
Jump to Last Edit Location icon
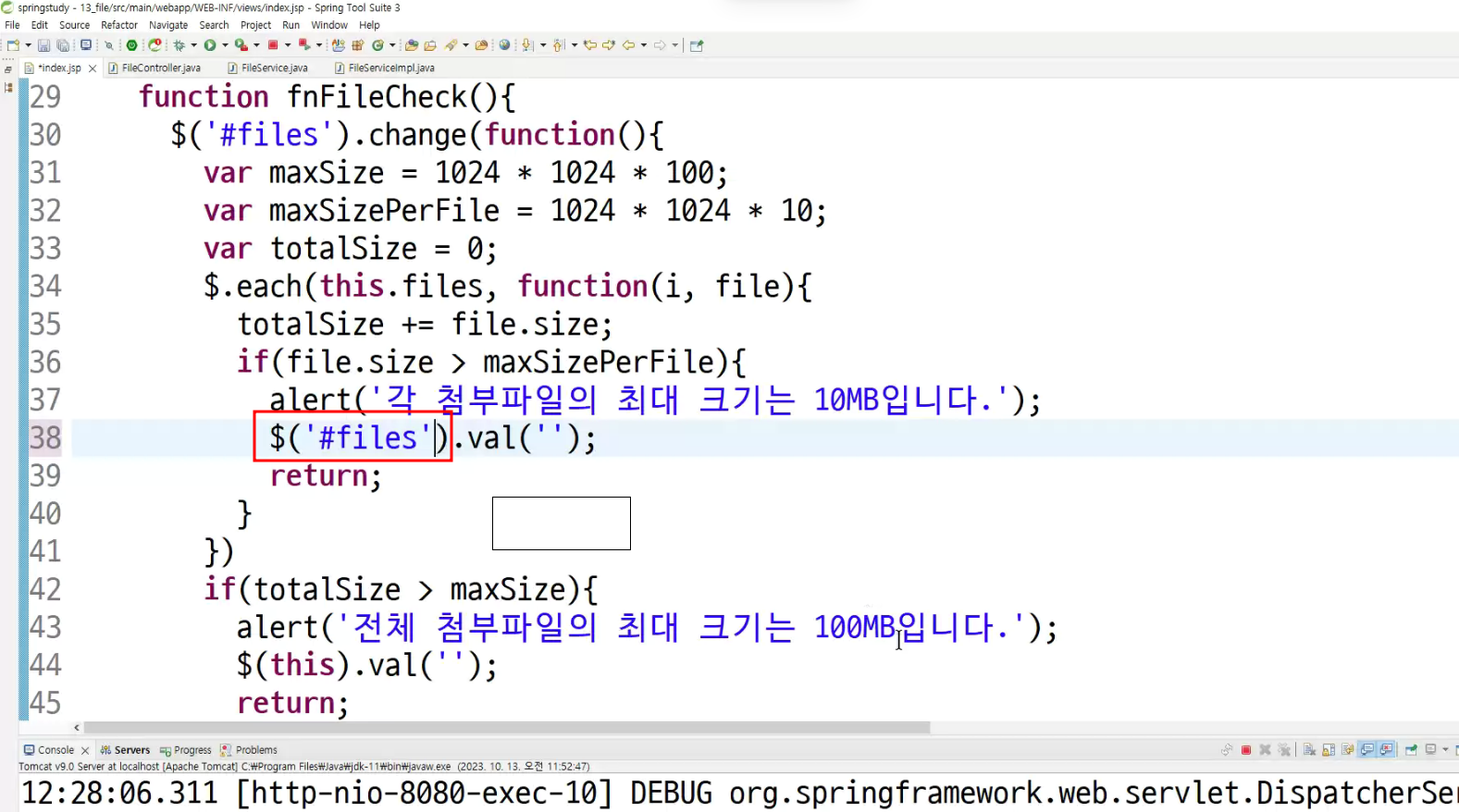[x=590, y=44]
